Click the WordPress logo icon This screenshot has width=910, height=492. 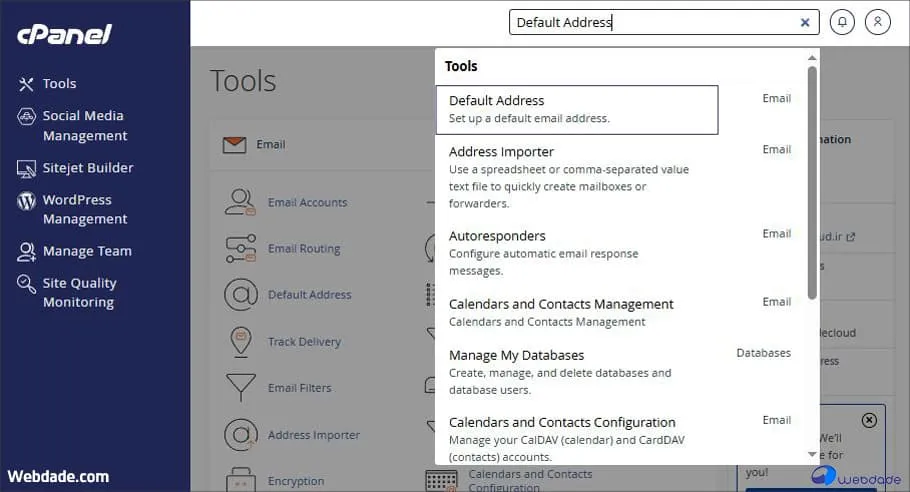point(26,201)
